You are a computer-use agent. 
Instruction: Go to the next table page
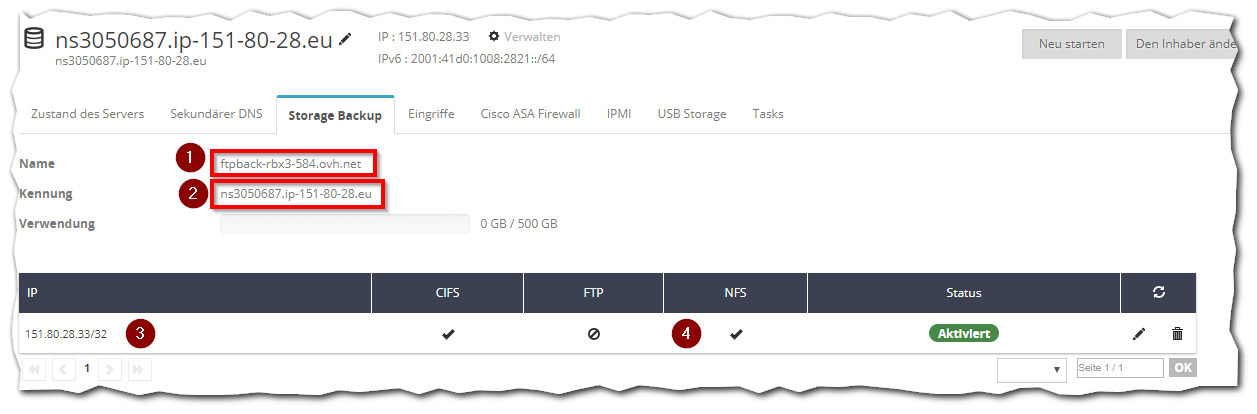109,369
